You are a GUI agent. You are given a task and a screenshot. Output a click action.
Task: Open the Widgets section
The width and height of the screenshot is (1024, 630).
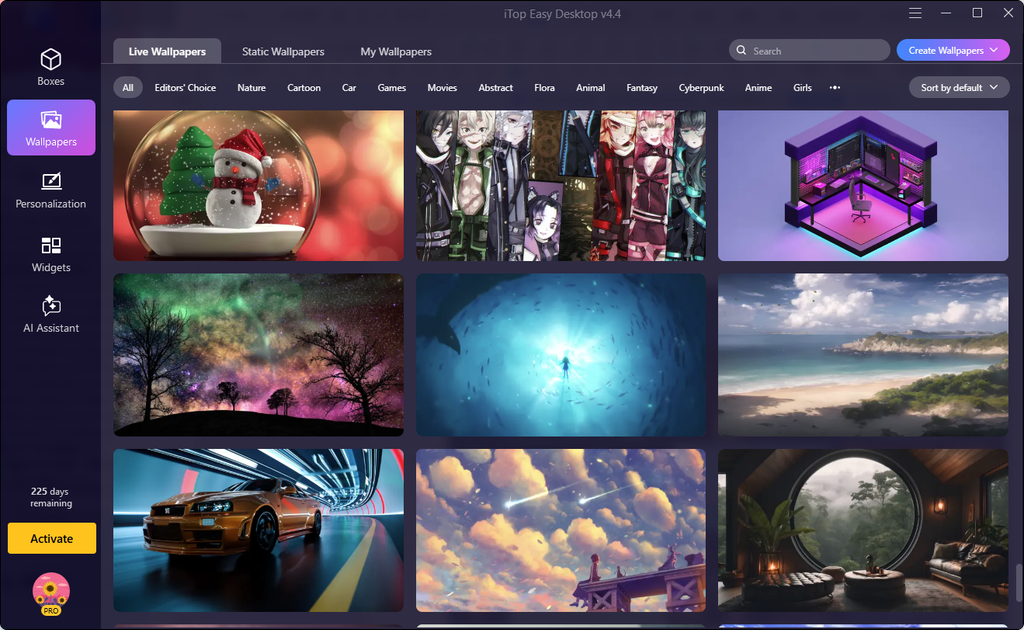51,254
